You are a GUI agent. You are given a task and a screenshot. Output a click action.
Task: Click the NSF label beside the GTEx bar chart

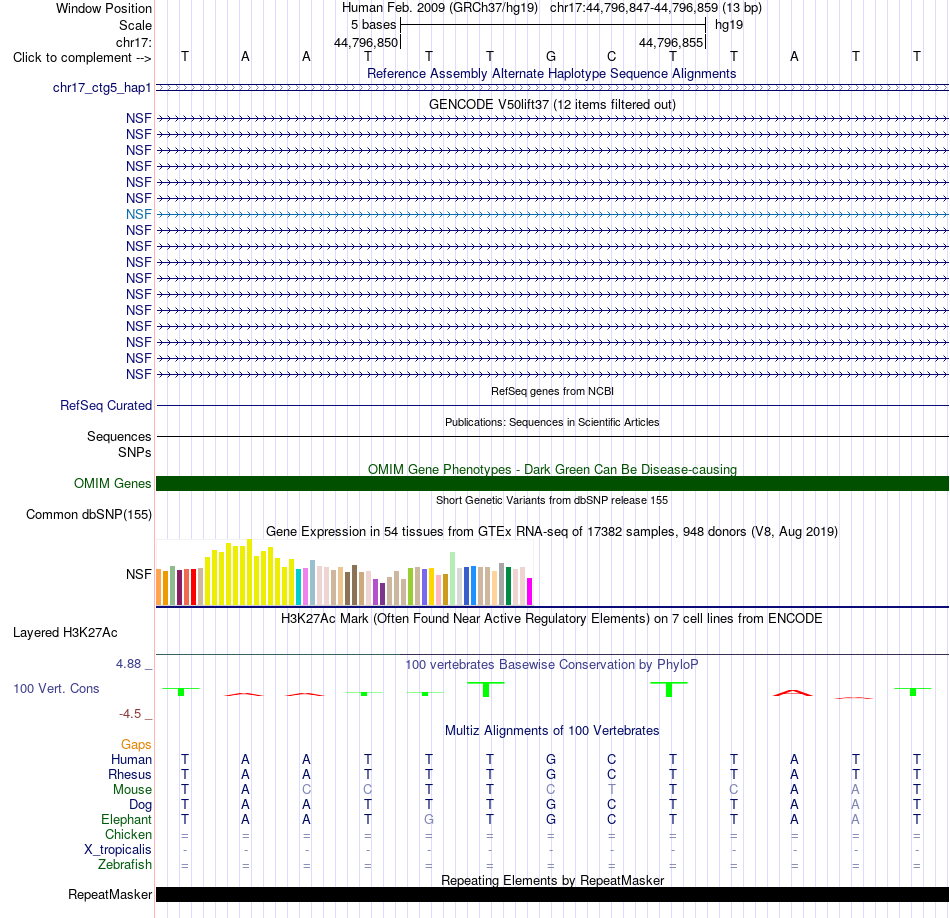pos(139,574)
